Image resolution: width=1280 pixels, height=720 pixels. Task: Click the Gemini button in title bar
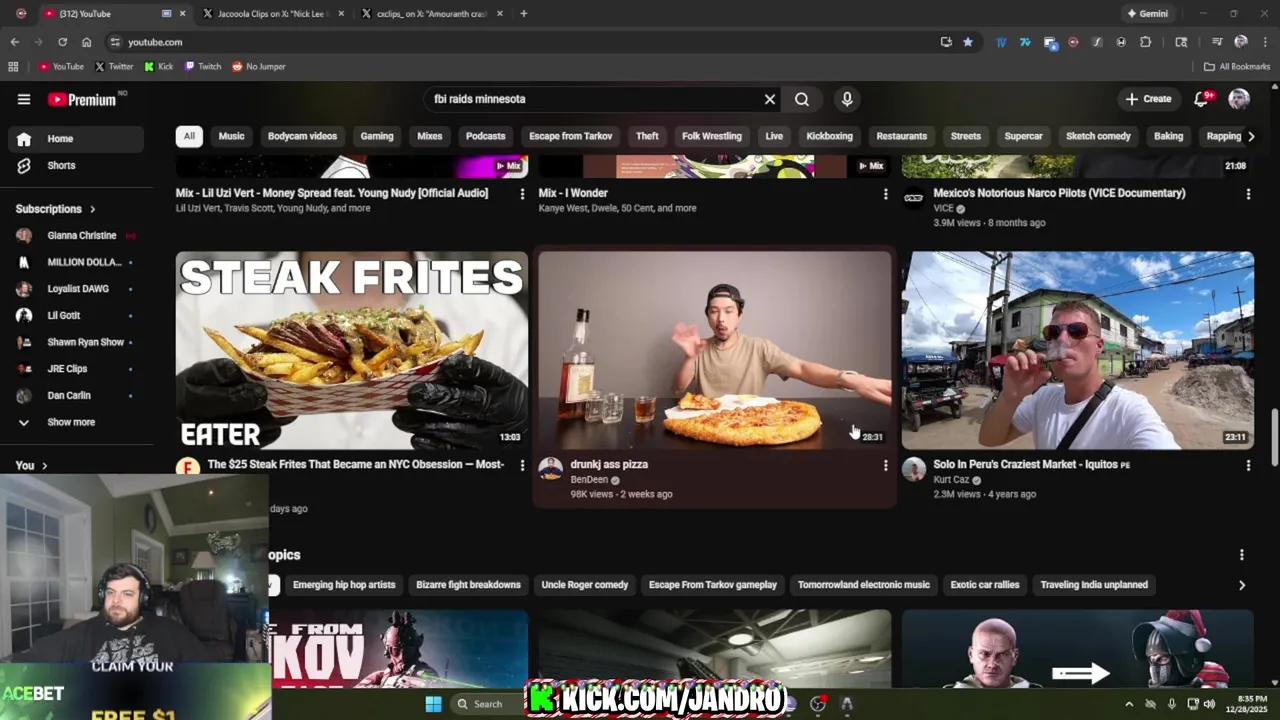coord(1147,14)
